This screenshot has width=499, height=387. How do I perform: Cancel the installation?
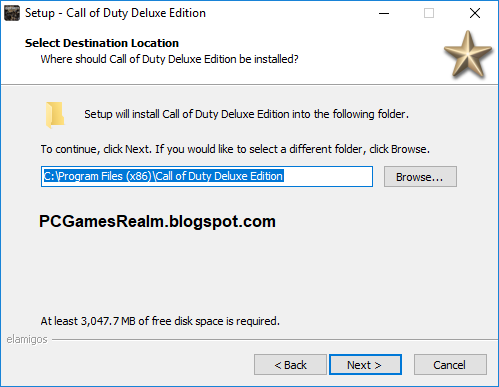(x=450, y=365)
